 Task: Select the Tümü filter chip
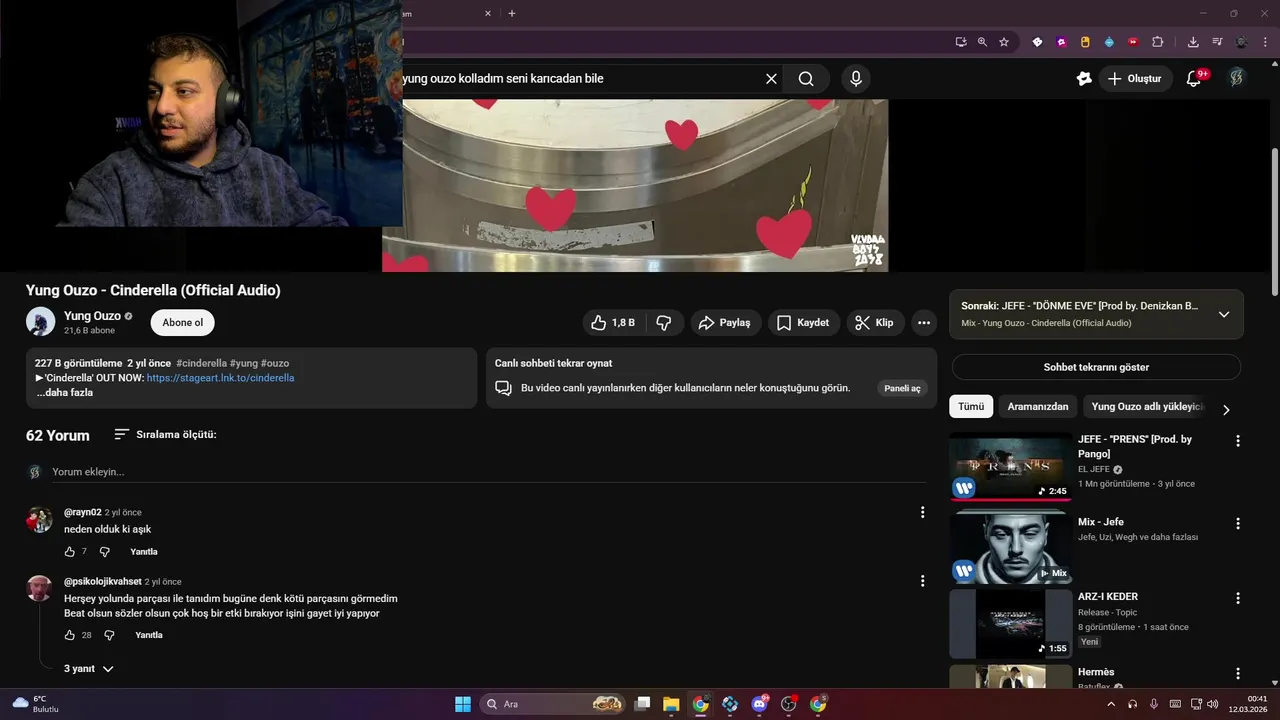[971, 407]
